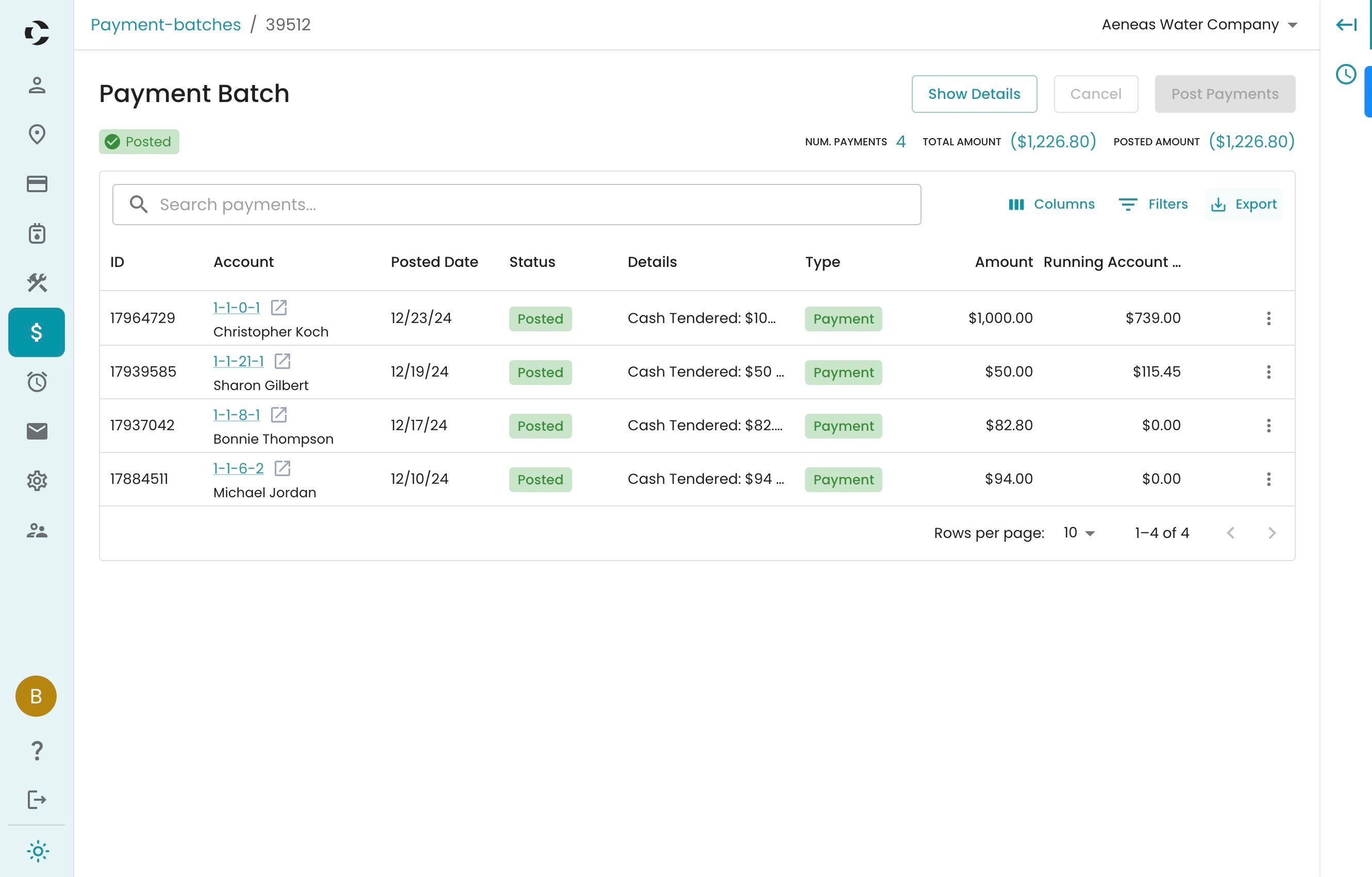
Task: Select the meter devices sidebar icon
Action: (37, 233)
